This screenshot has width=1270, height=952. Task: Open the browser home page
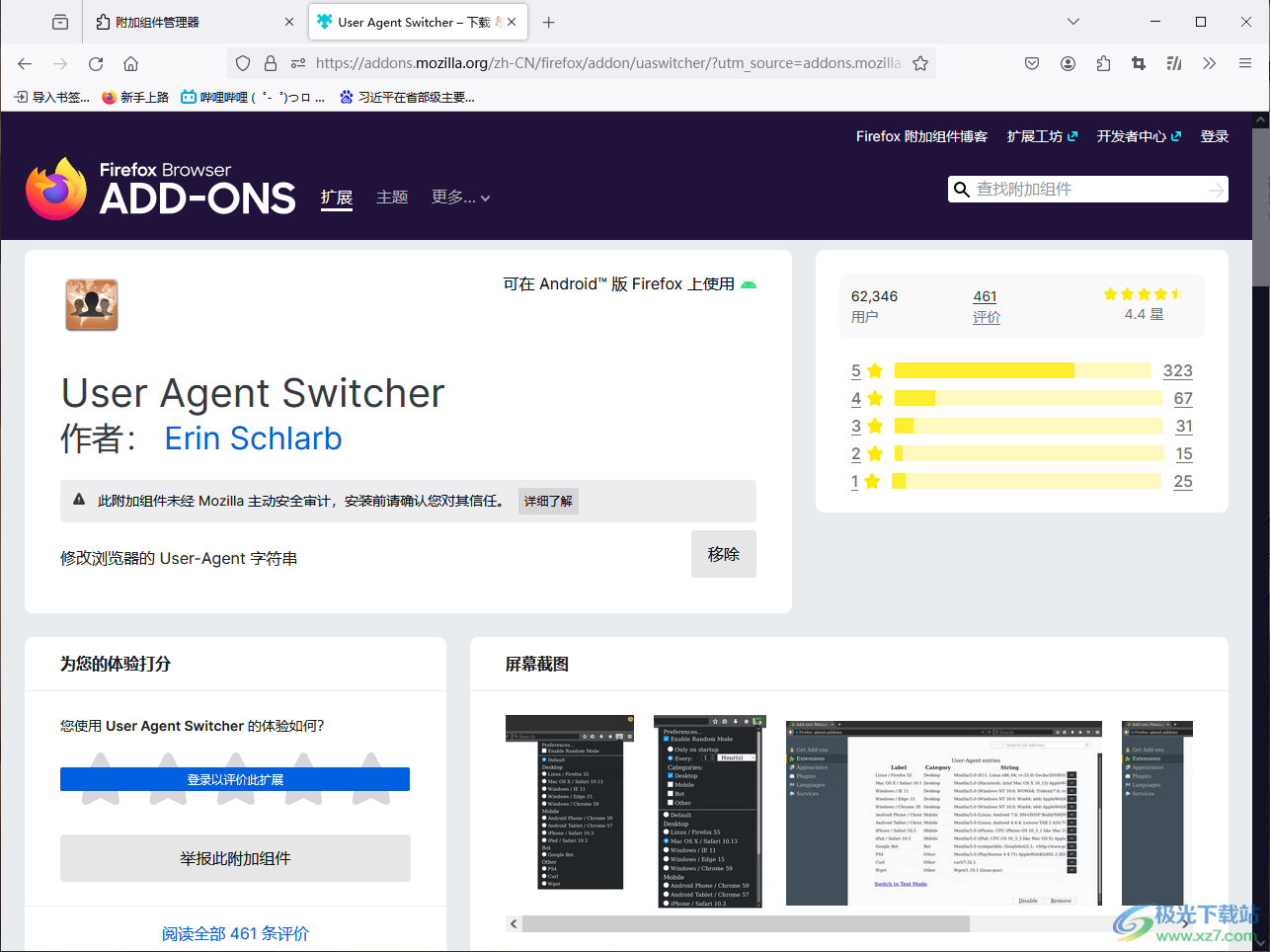pyautogui.click(x=130, y=63)
